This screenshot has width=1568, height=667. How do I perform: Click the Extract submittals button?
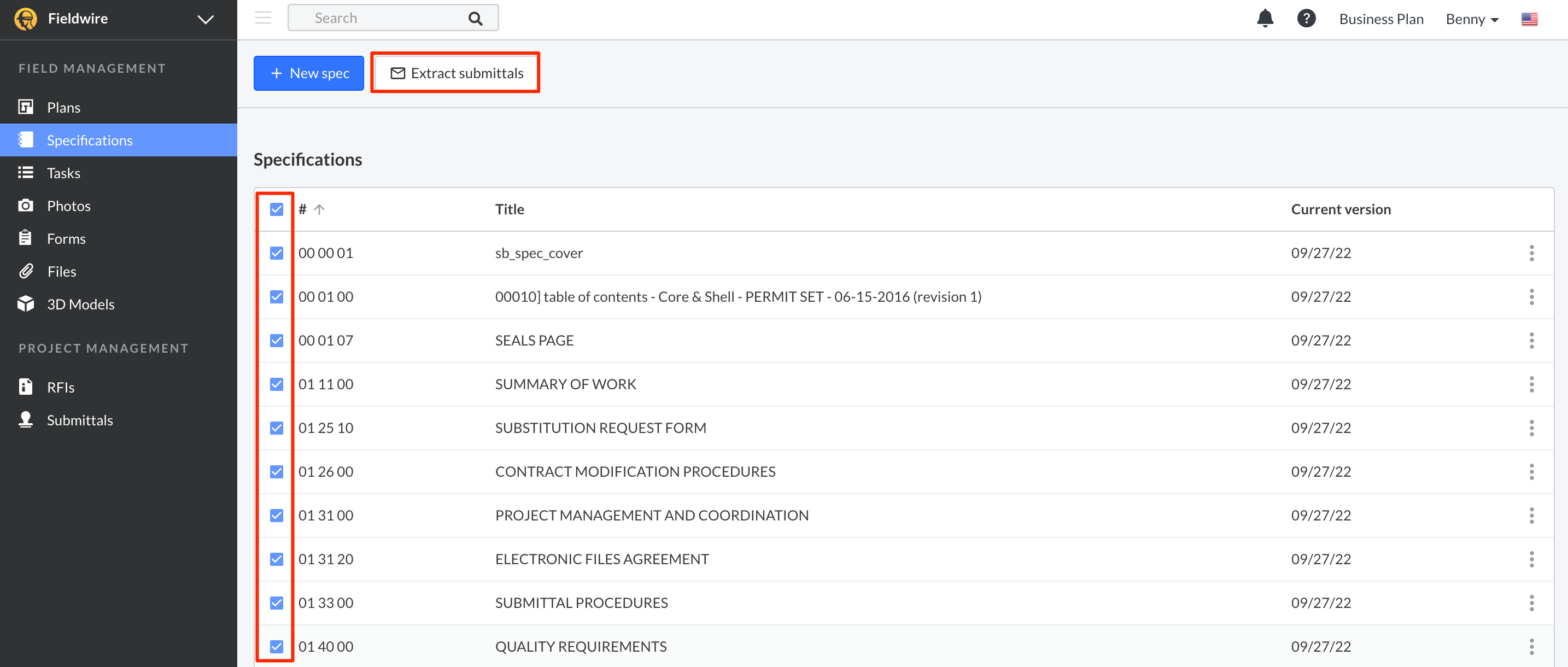click(x=456, y=73)
